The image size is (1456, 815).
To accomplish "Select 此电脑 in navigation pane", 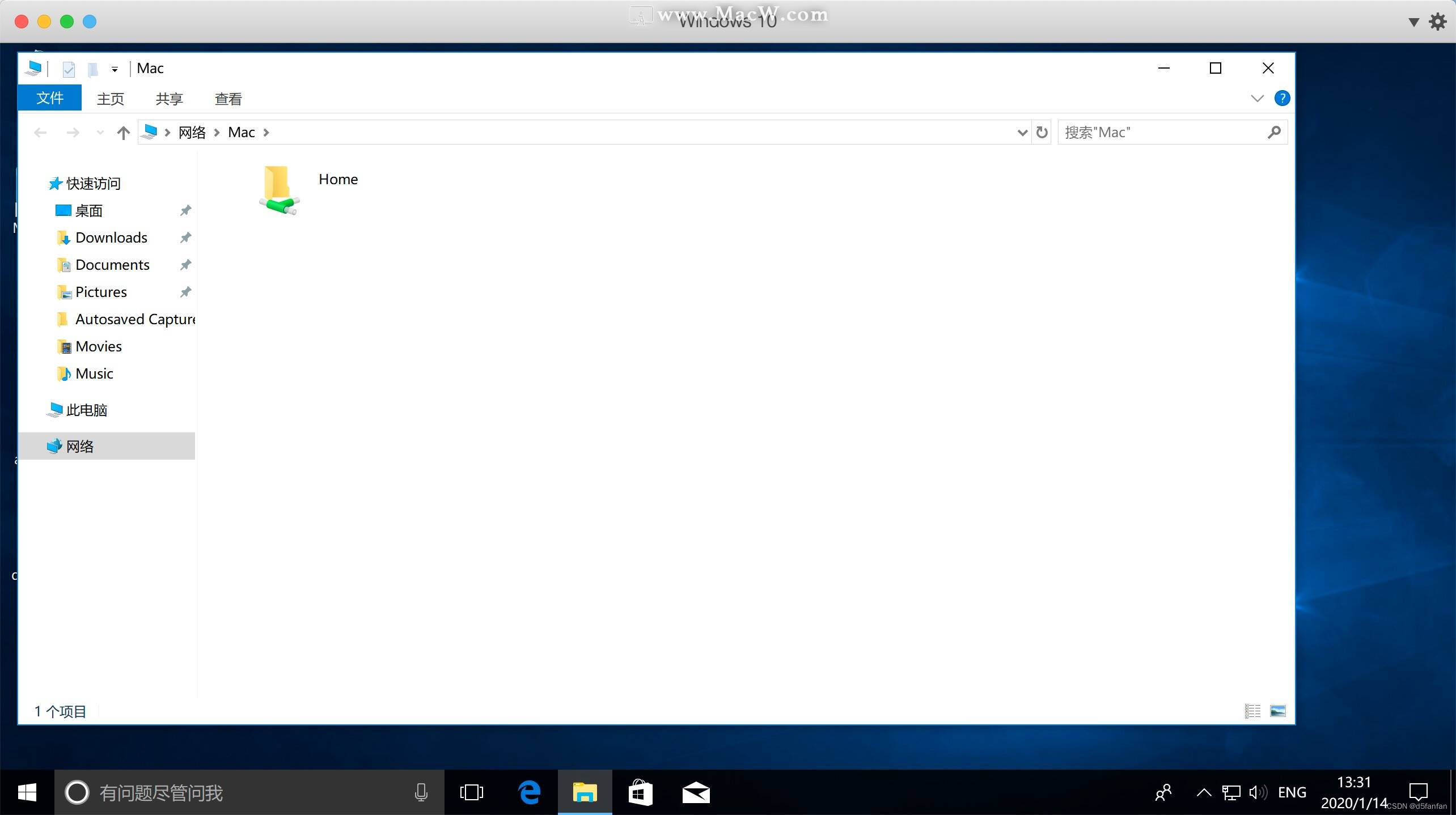I will click(x=86, y=410).
